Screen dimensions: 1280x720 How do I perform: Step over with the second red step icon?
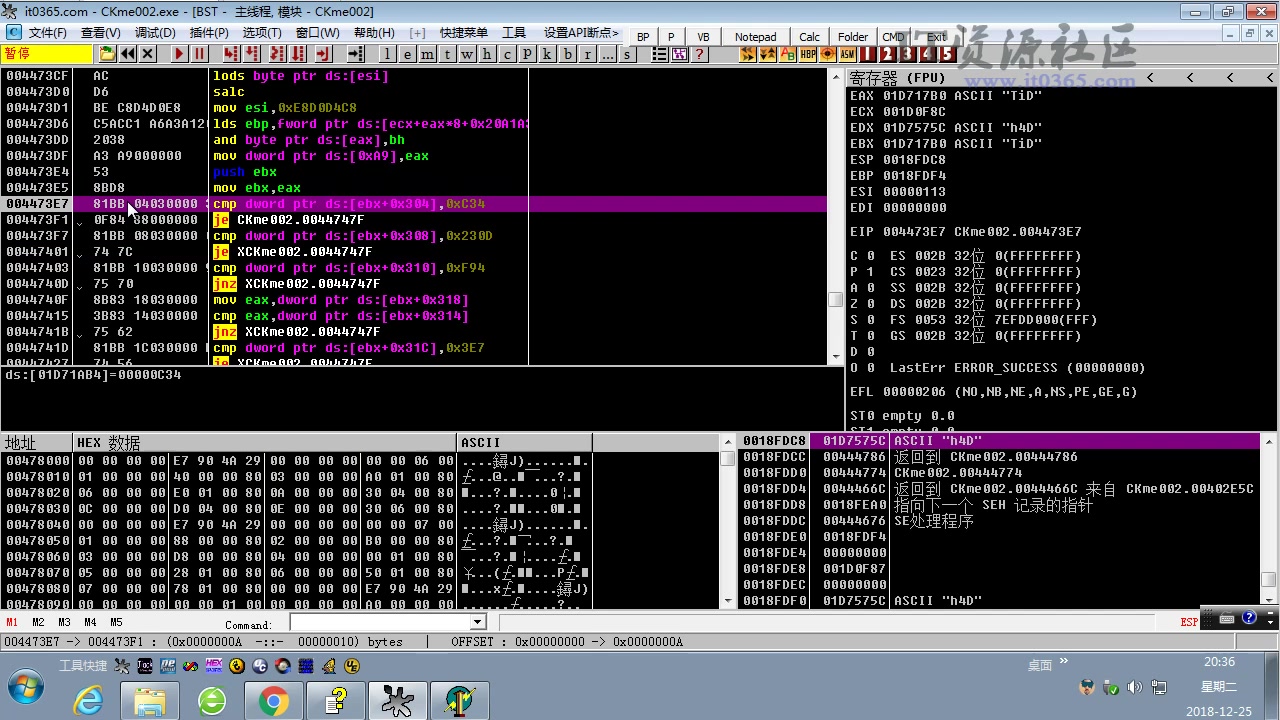(x=252, y=54)
